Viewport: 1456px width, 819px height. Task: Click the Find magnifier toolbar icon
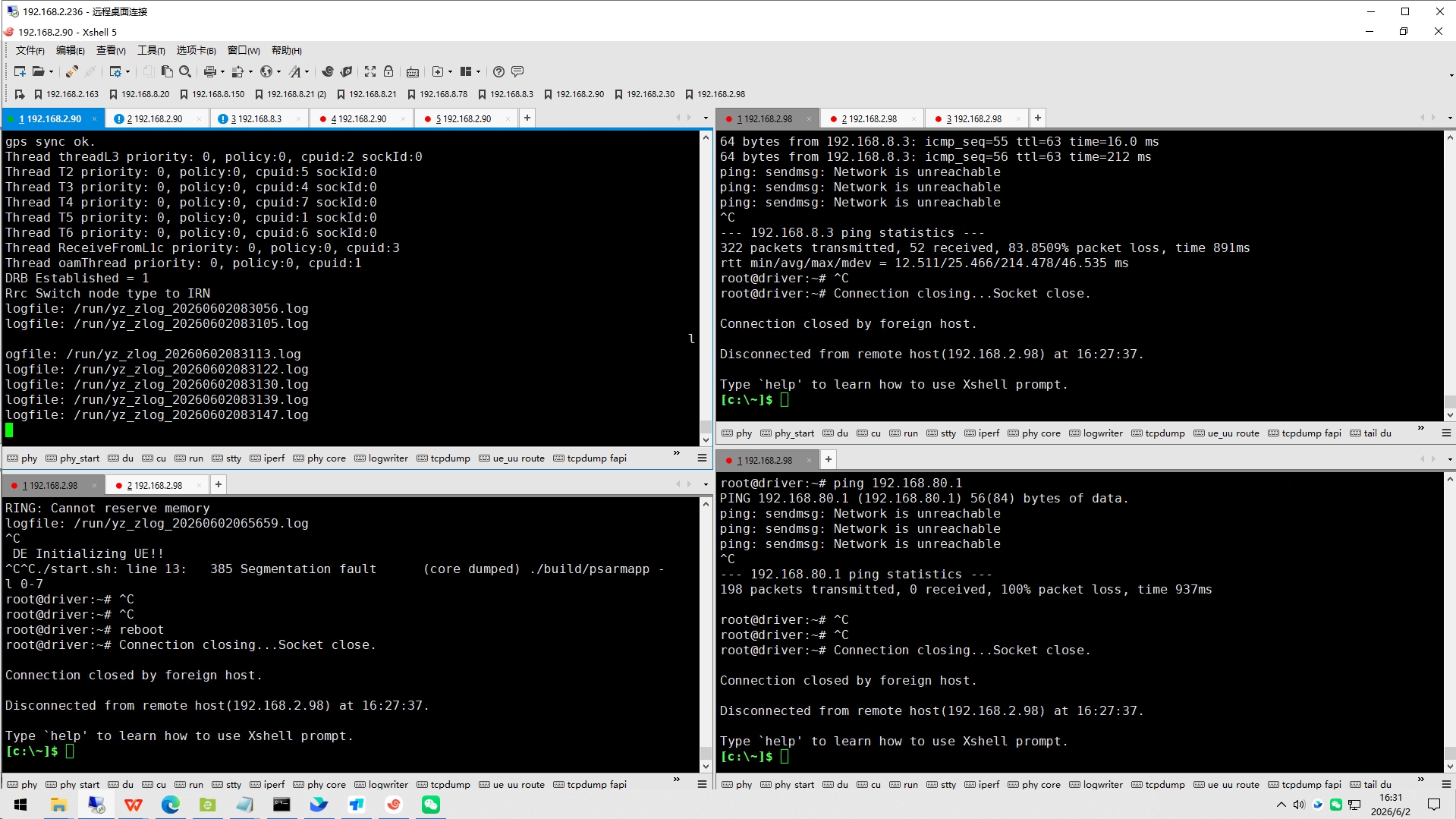[x=185, y=71]
